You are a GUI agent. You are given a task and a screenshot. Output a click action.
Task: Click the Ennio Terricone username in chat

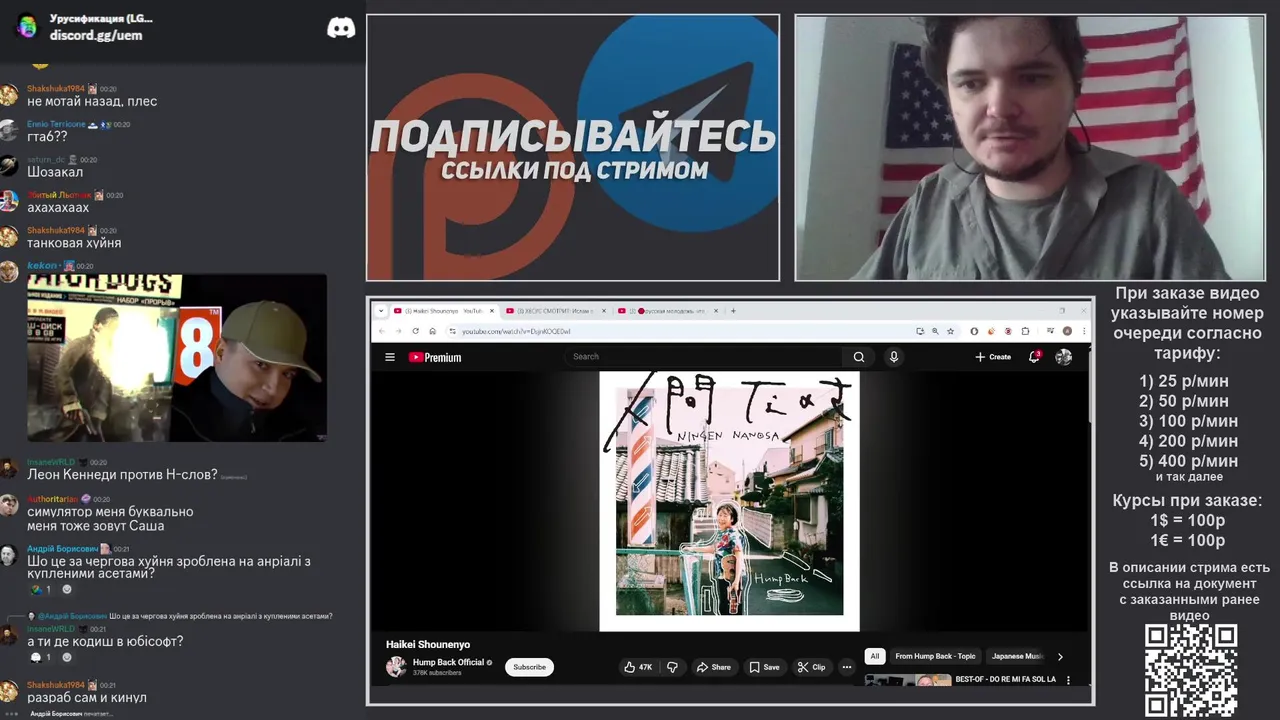pos(56,124)
